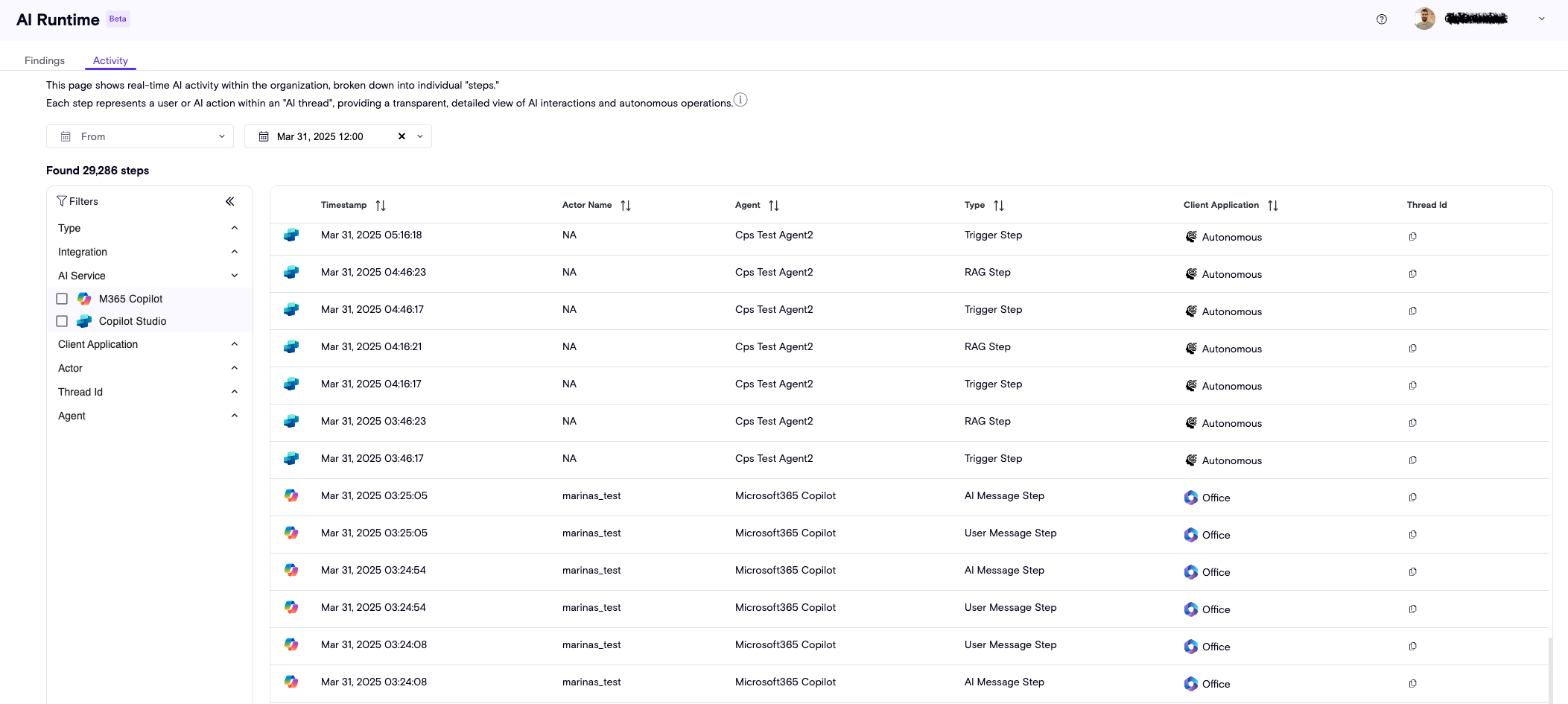Click the info icon after description text
1568x704 pixels.
740,100
